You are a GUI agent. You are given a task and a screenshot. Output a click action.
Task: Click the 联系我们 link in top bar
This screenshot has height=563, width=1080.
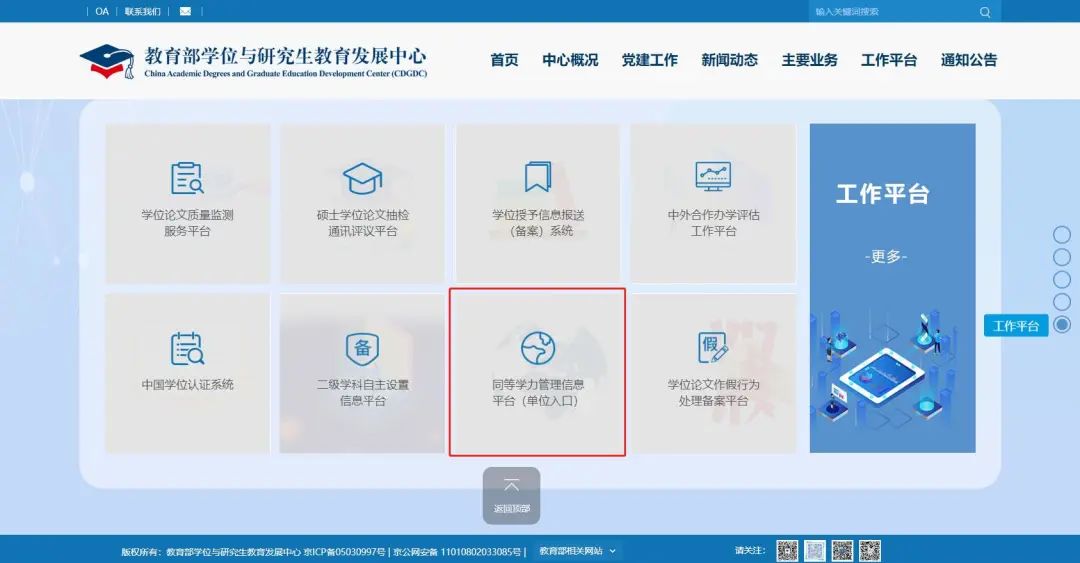pos(142,12)
